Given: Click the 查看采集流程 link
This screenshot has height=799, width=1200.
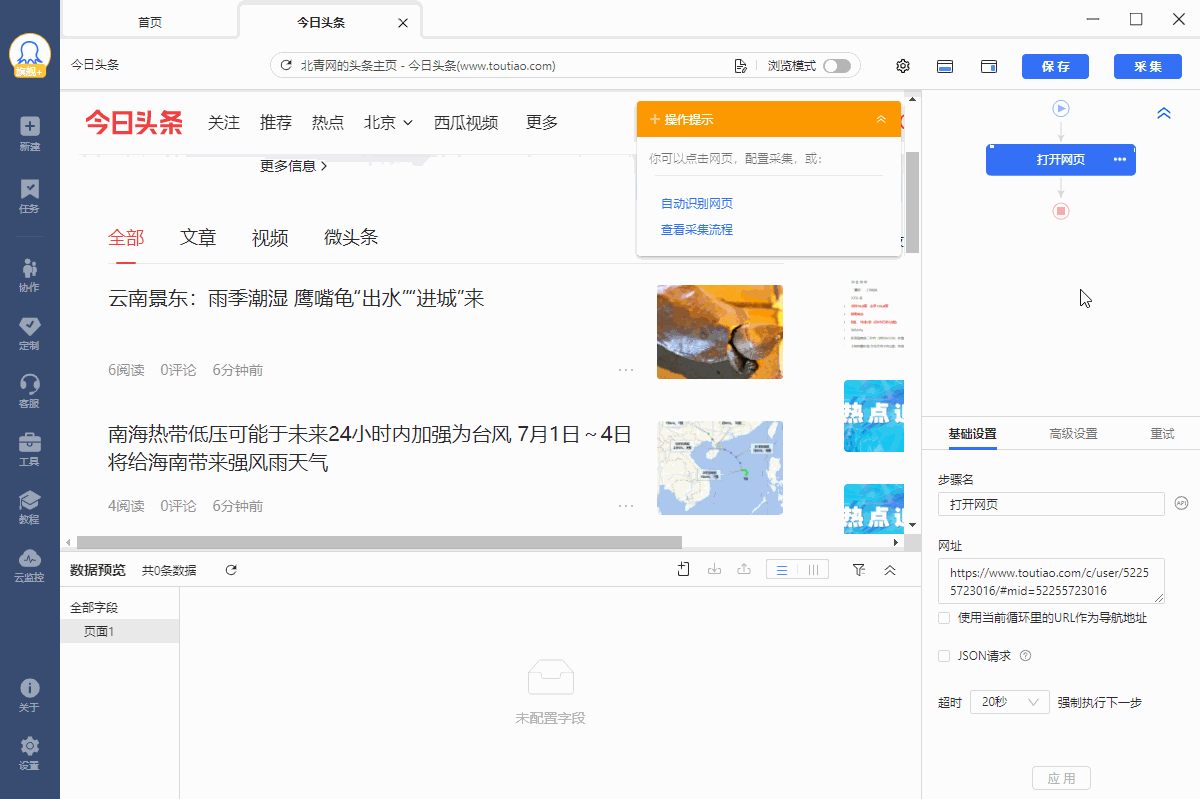Looking at the screenshot, I should [x=697, y=229].
